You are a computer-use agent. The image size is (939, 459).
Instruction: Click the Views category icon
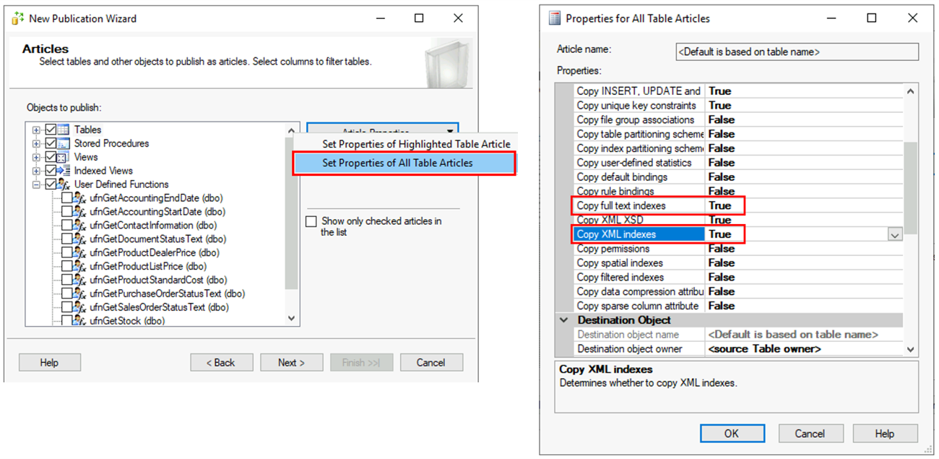tap(63, 157)
